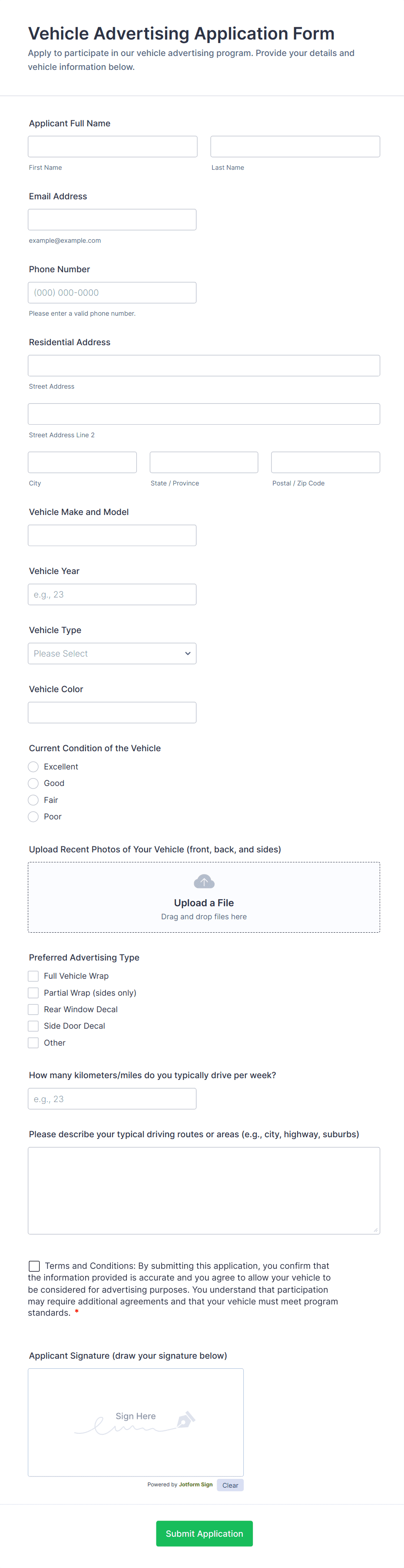Click the pen icon in signature box
404x1568 pixels.
(x=186, y=1419)
